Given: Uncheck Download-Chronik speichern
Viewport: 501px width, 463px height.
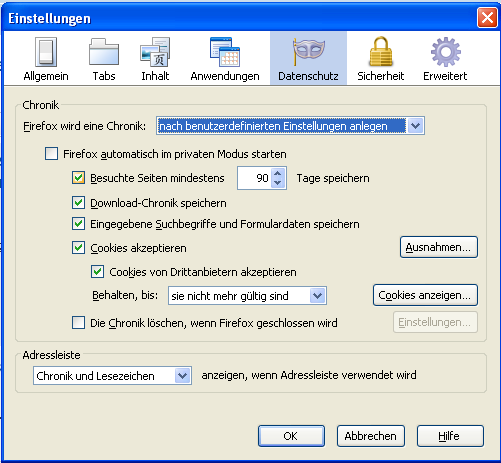Looking at the screenshot, I should coord(78,203).
